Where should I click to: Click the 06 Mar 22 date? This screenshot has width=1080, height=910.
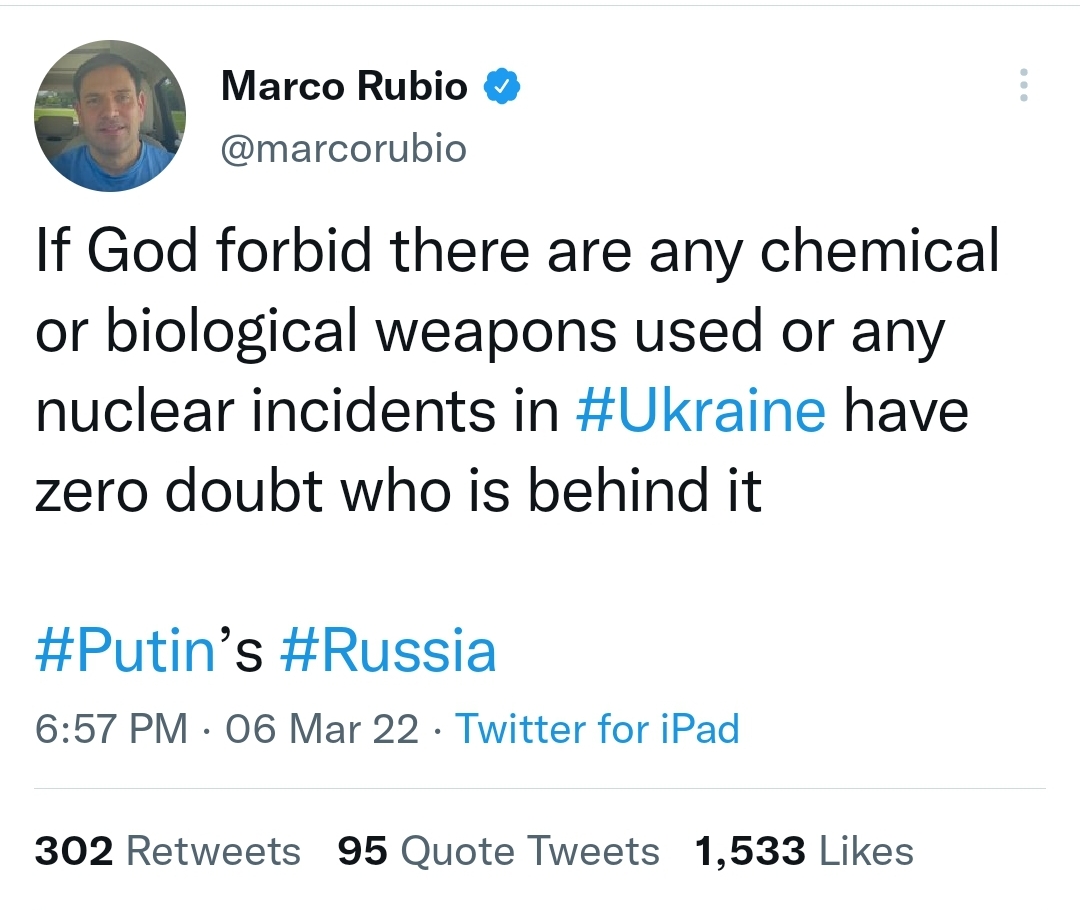322,729
